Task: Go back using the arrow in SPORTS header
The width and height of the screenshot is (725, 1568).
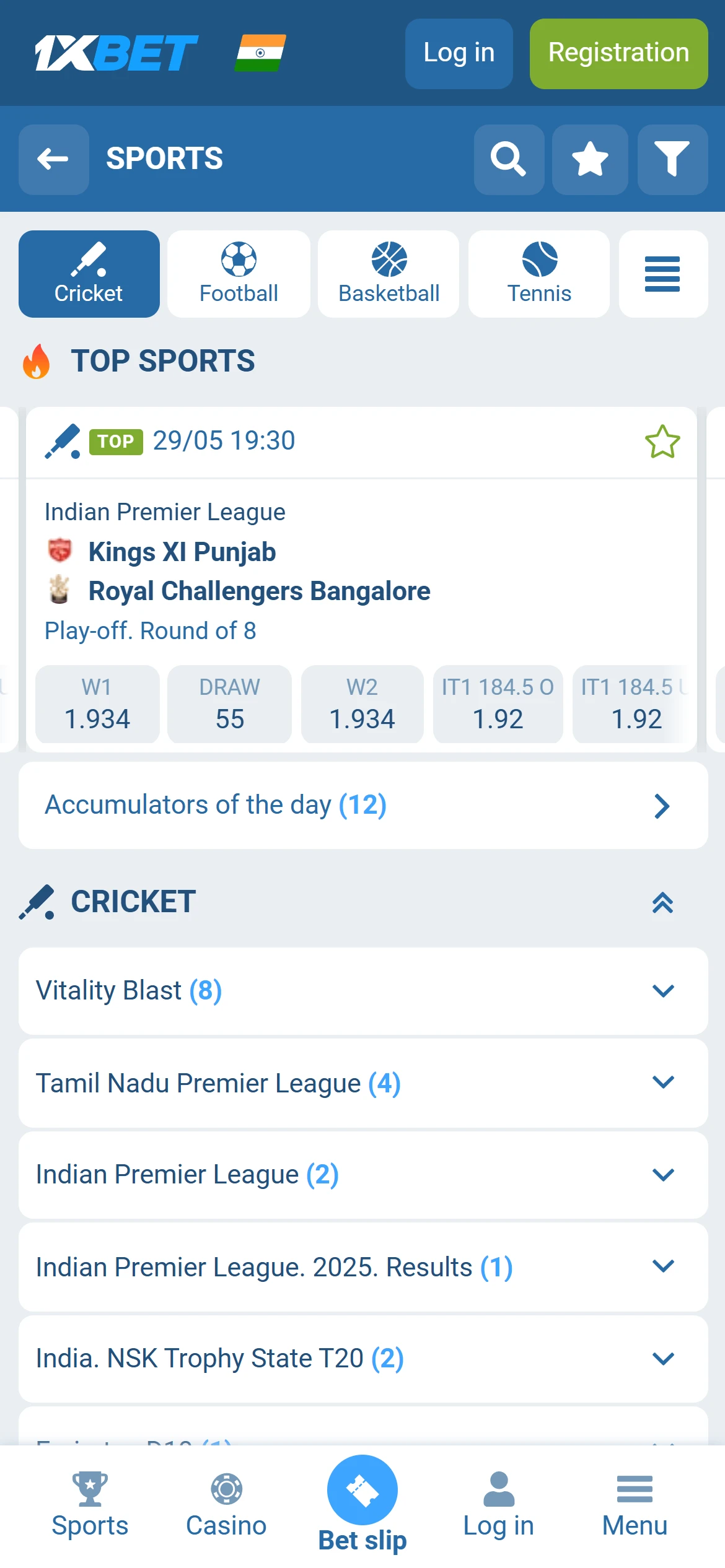Action: 53,160
